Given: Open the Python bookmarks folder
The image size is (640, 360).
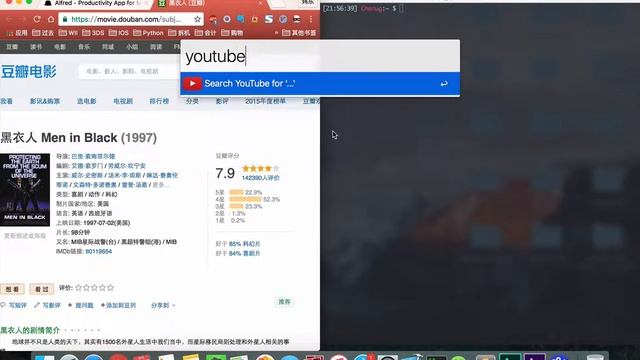Looking at the screenshot, I should [148, 33].
